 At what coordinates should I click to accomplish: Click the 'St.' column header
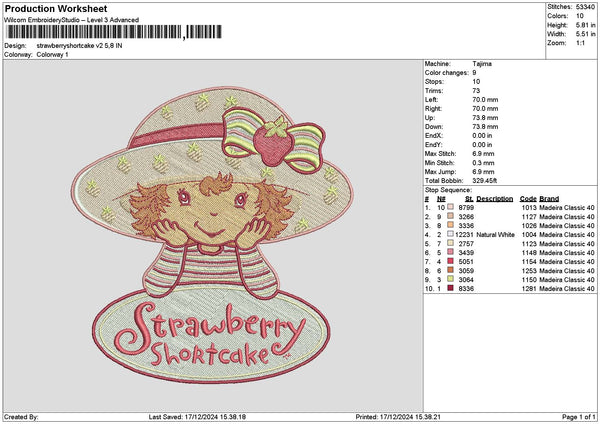(470, 199)
